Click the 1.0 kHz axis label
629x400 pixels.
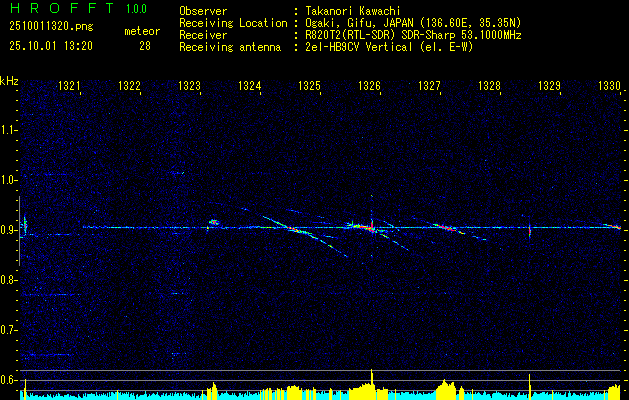8,181
